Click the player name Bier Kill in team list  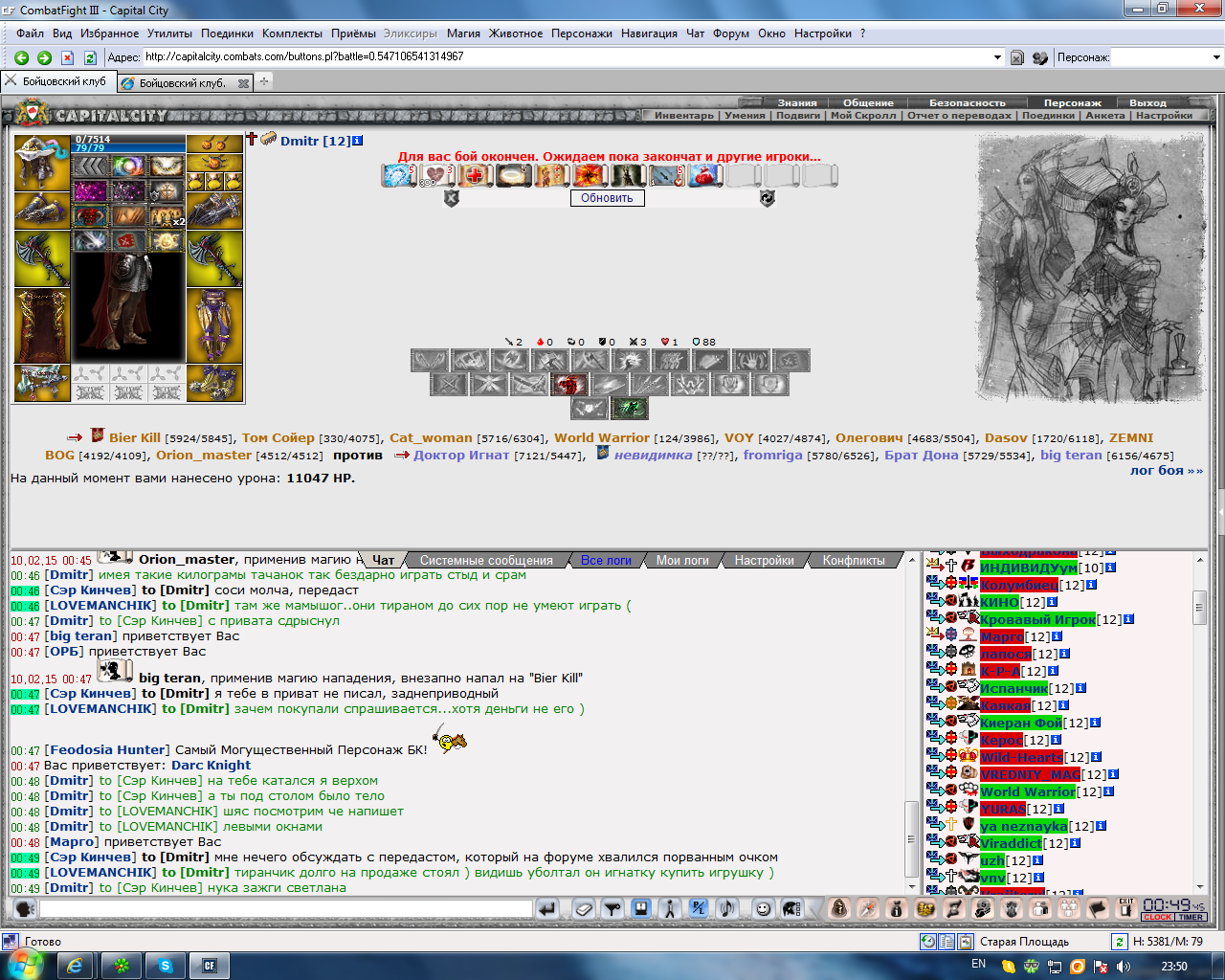coord(135,437)
